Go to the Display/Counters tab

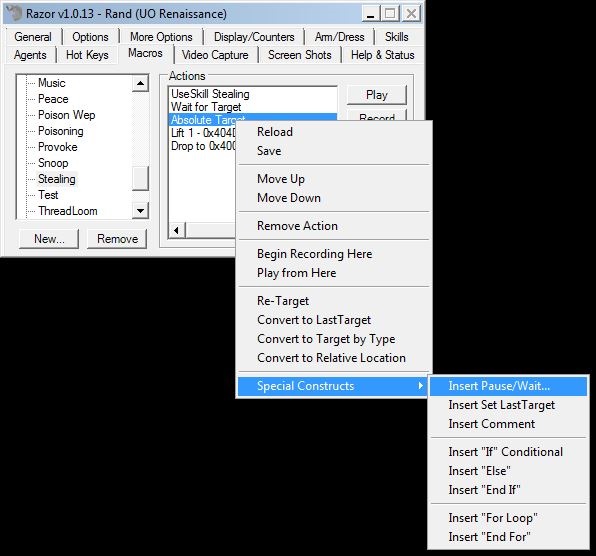[x=254, y=37]
